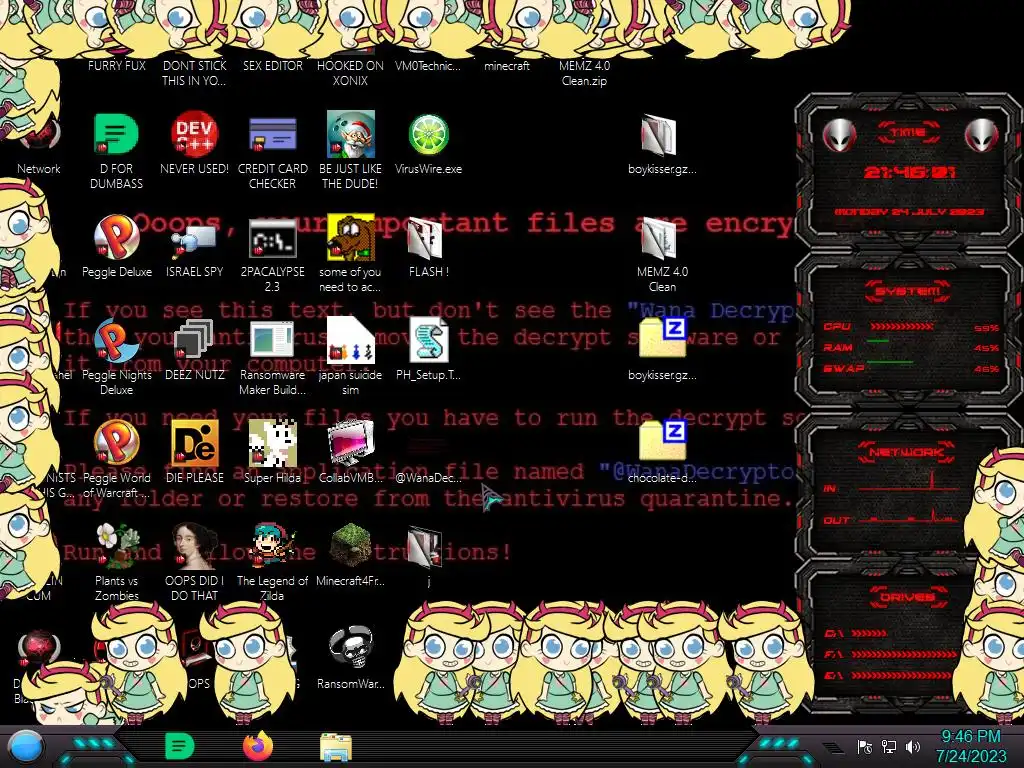This screenshot has width=1024, height=768.
Task: Open the PH_Setup.T... script icon
Action: pos(428,341)
